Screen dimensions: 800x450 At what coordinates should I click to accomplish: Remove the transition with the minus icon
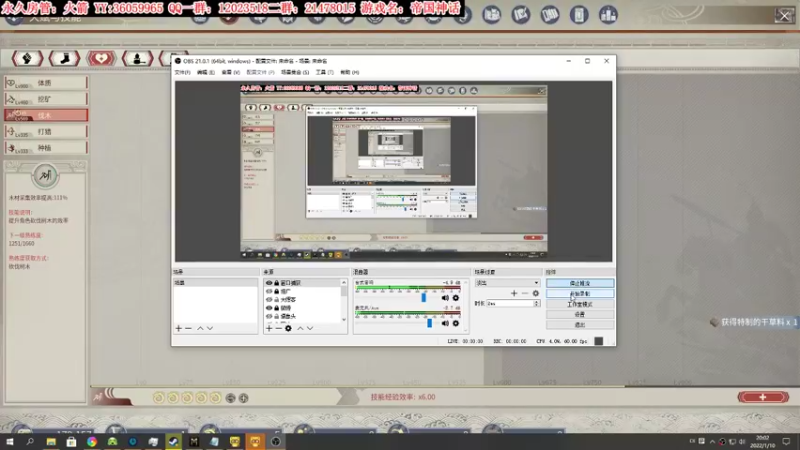click(x=524, y=293)
